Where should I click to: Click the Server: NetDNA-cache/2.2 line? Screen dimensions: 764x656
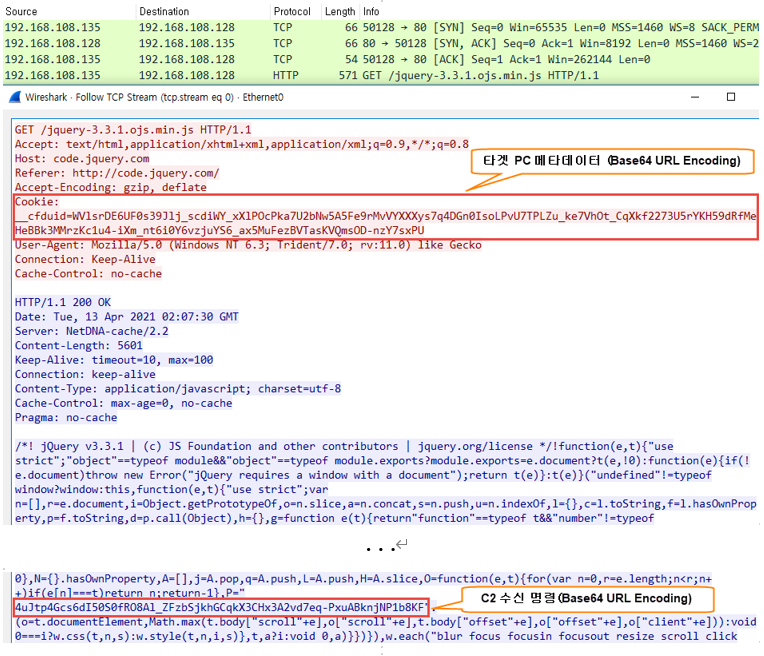[92, 331]
